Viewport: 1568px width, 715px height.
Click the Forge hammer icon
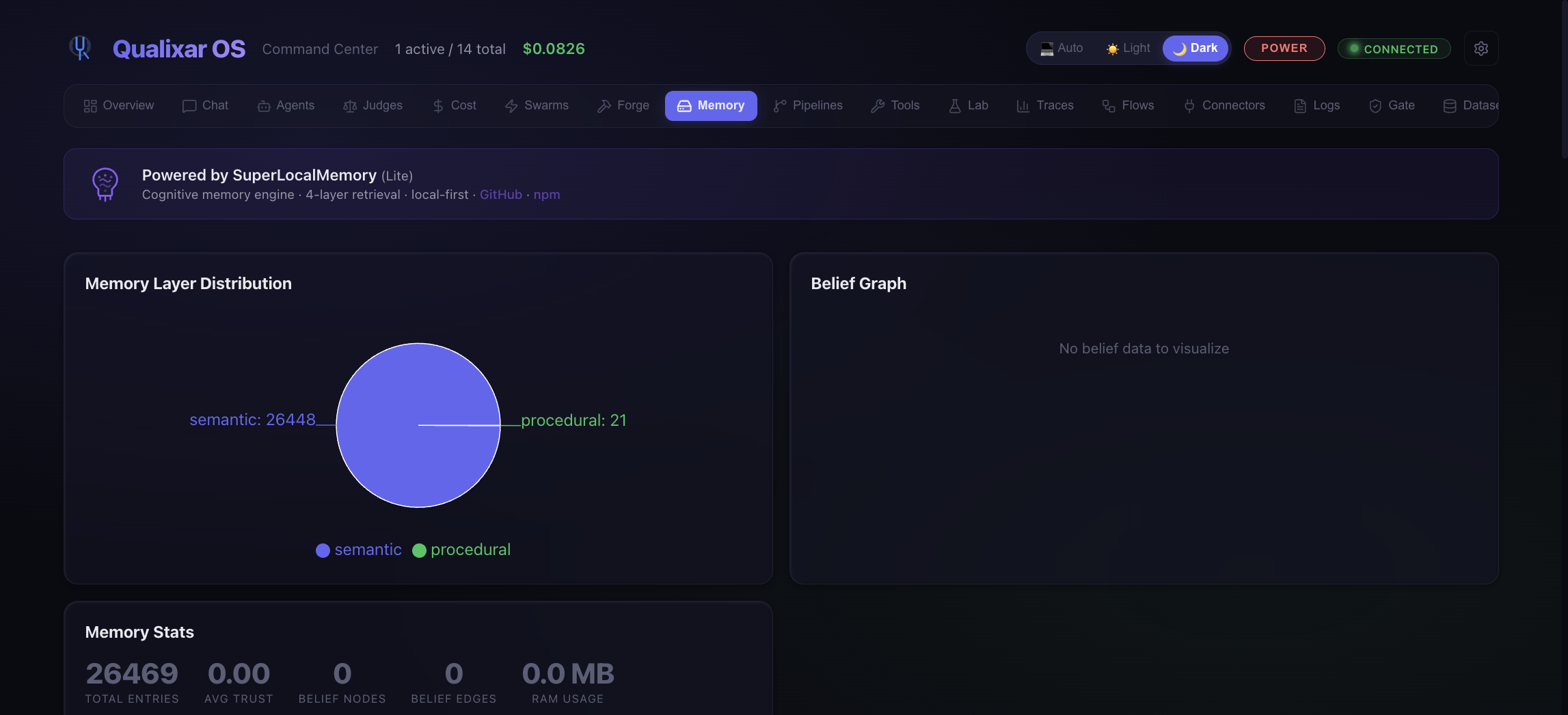[x=604, y=106]
